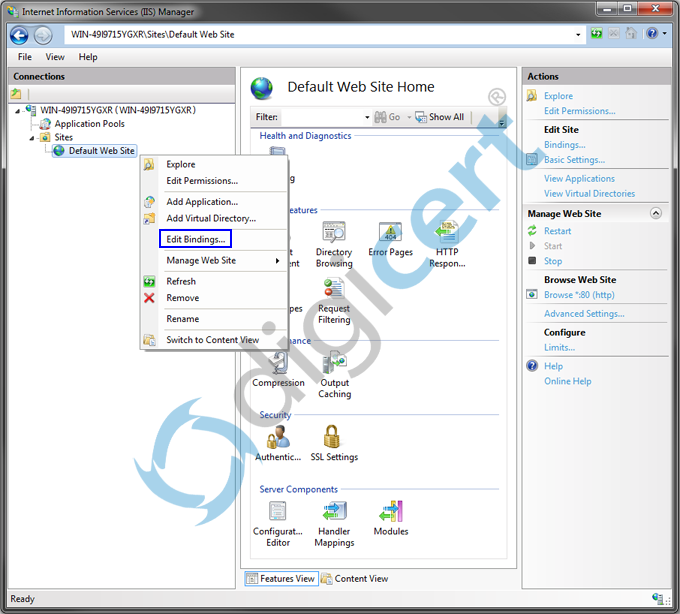Image resolution: width=680 pixels, height=614 pixels.
Task: Click the home icon in the address bar
Action: (631, 33)
